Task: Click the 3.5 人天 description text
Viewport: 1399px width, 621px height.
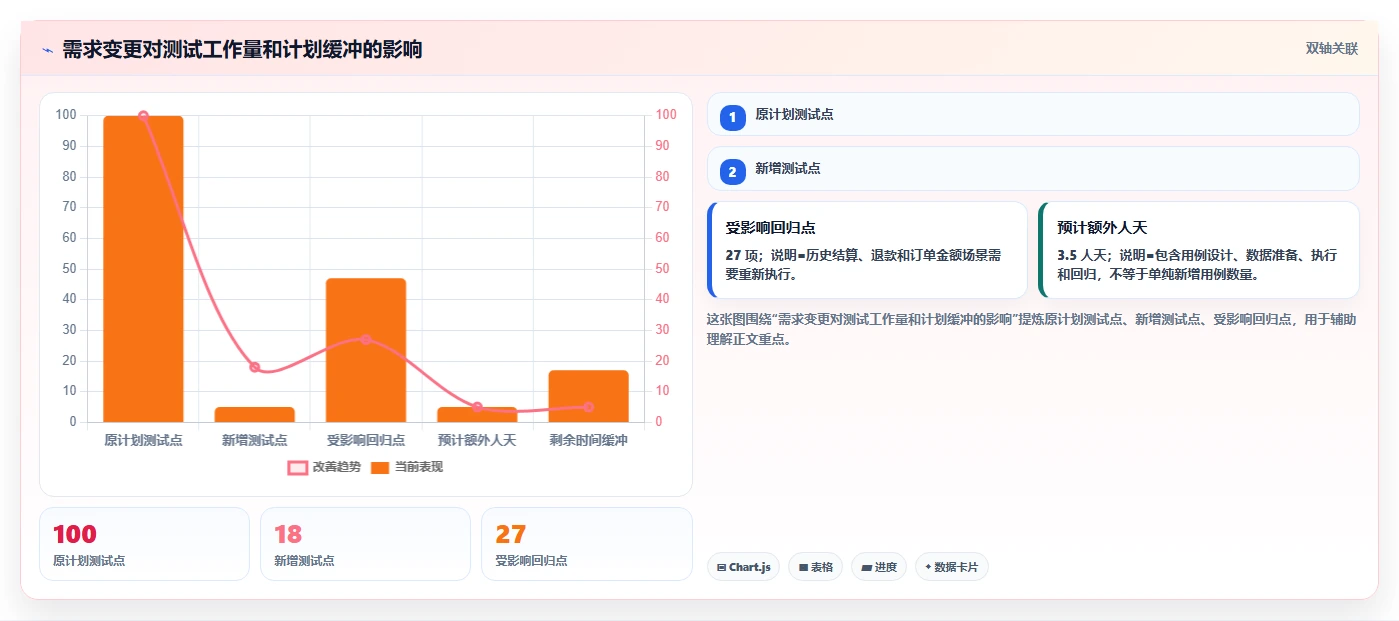Action: click(x=1197, y=264)
